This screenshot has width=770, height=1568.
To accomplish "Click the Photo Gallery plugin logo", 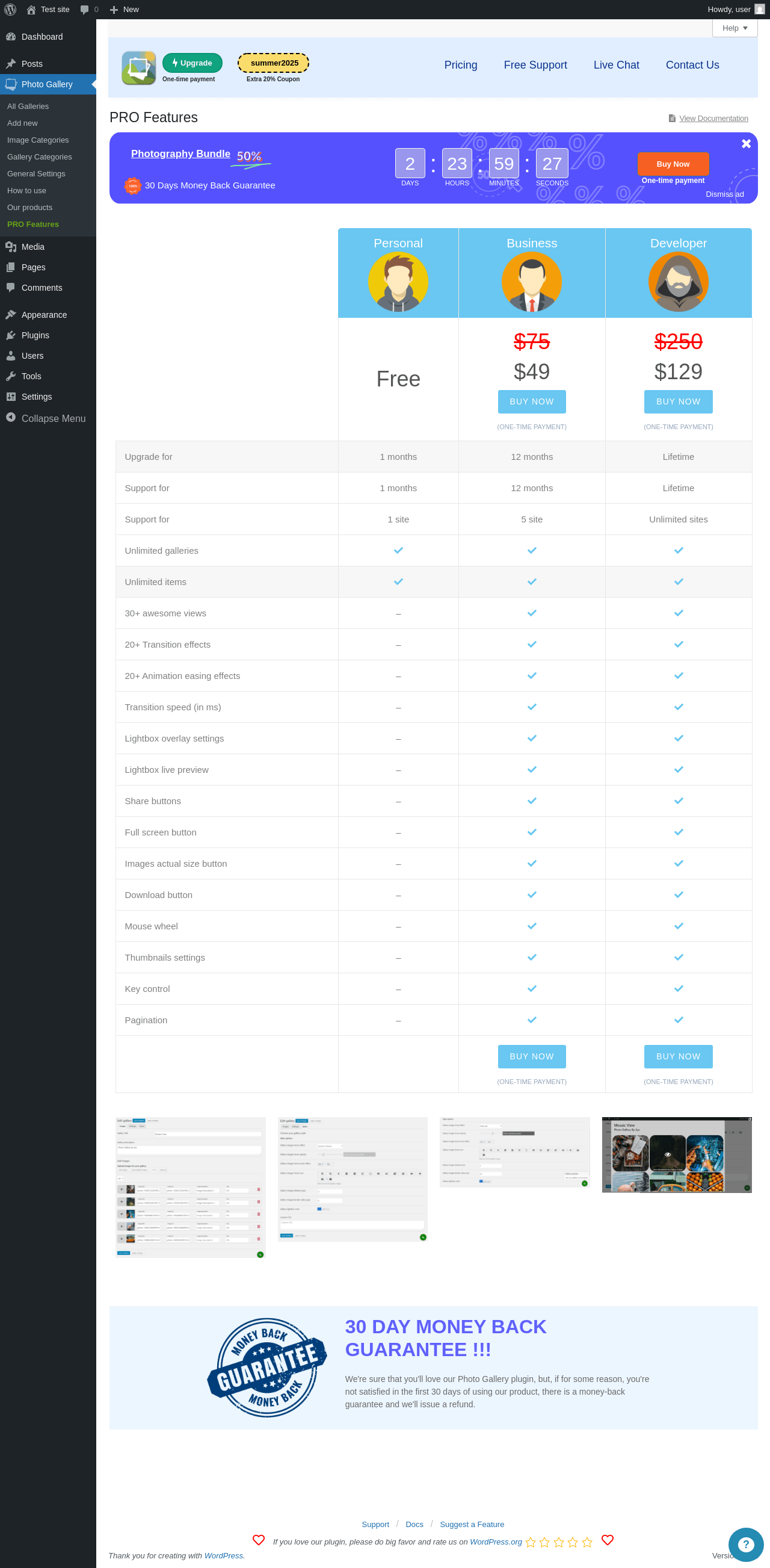I will pos(139,67).
